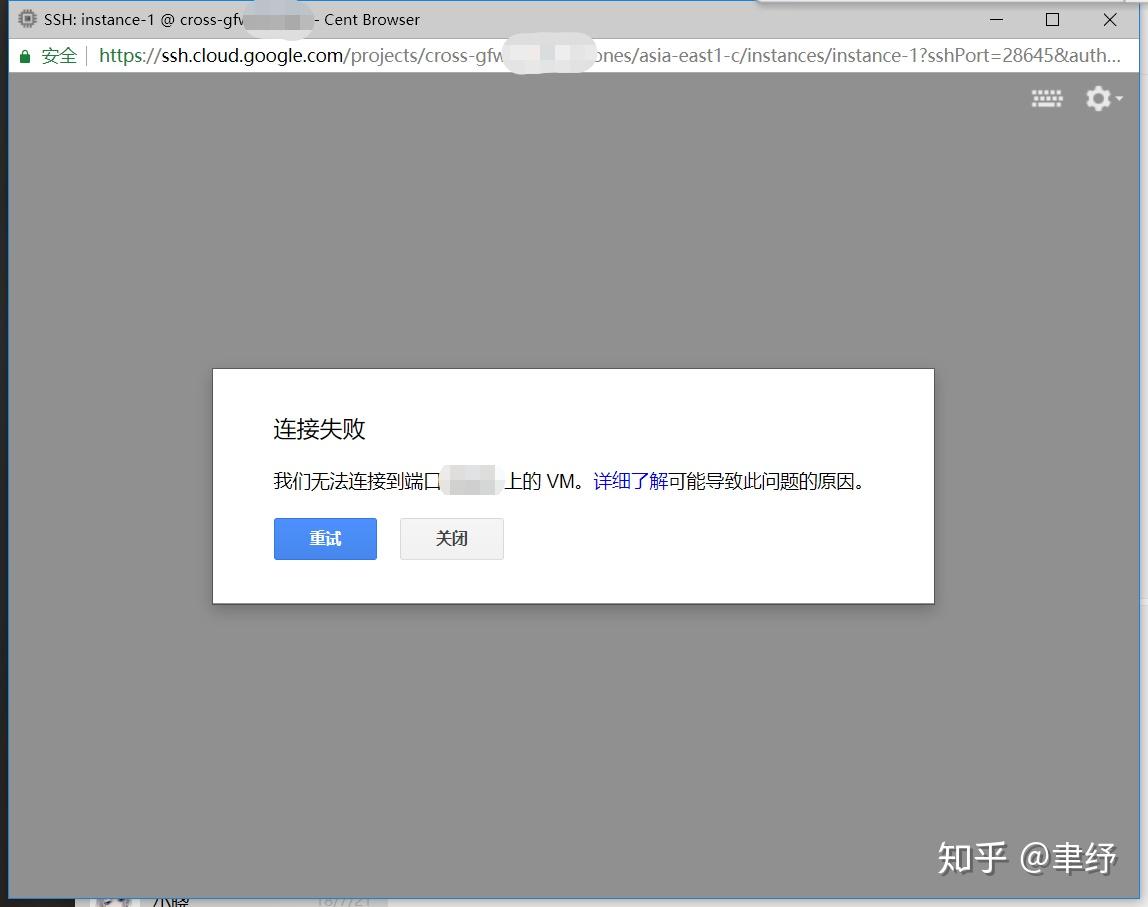1148x907 pixels.
Task: Click the blue 重试 retry button
Action: [325, 539]
